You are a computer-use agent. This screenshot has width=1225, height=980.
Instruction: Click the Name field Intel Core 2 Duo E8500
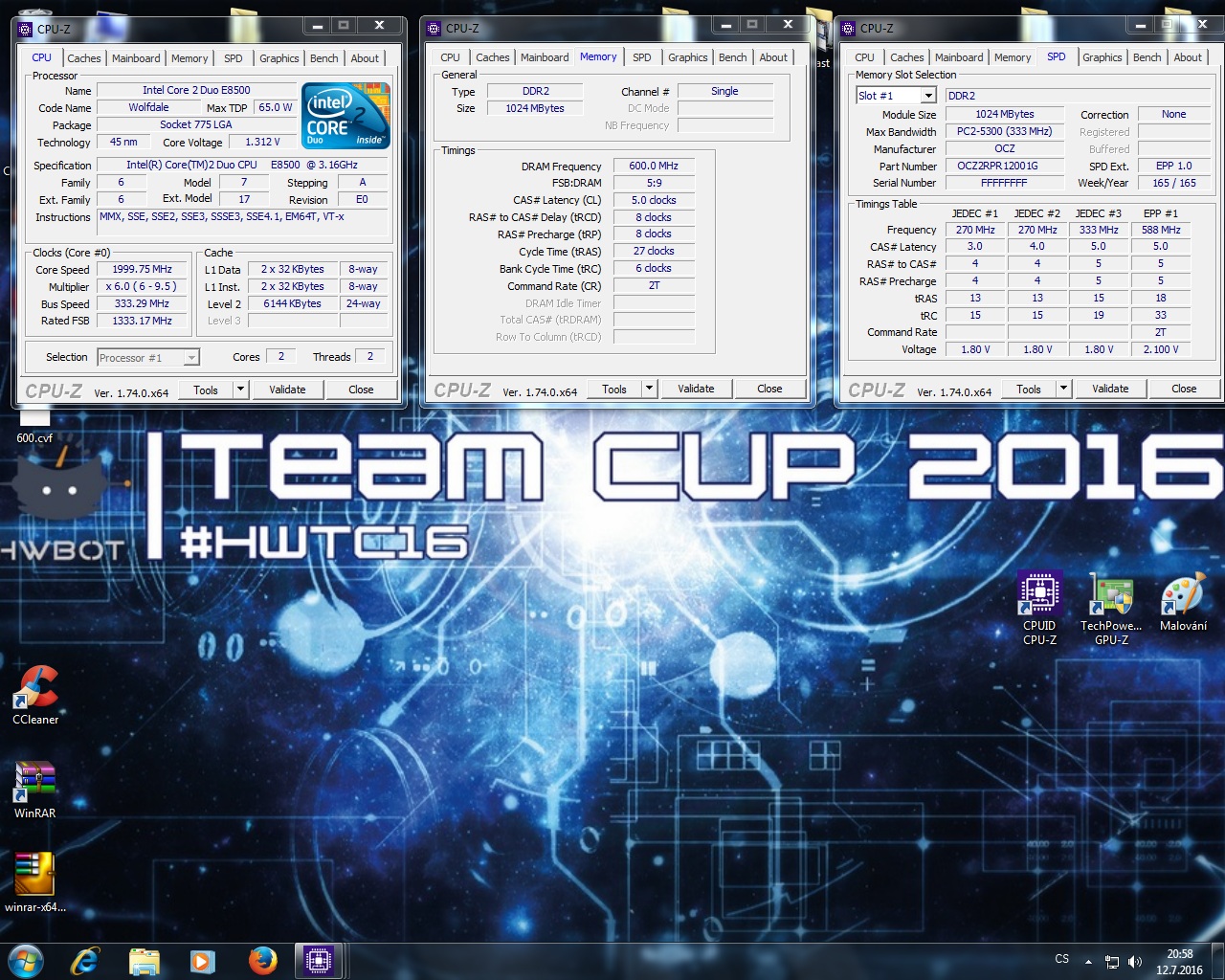click(x=196, y=90)
